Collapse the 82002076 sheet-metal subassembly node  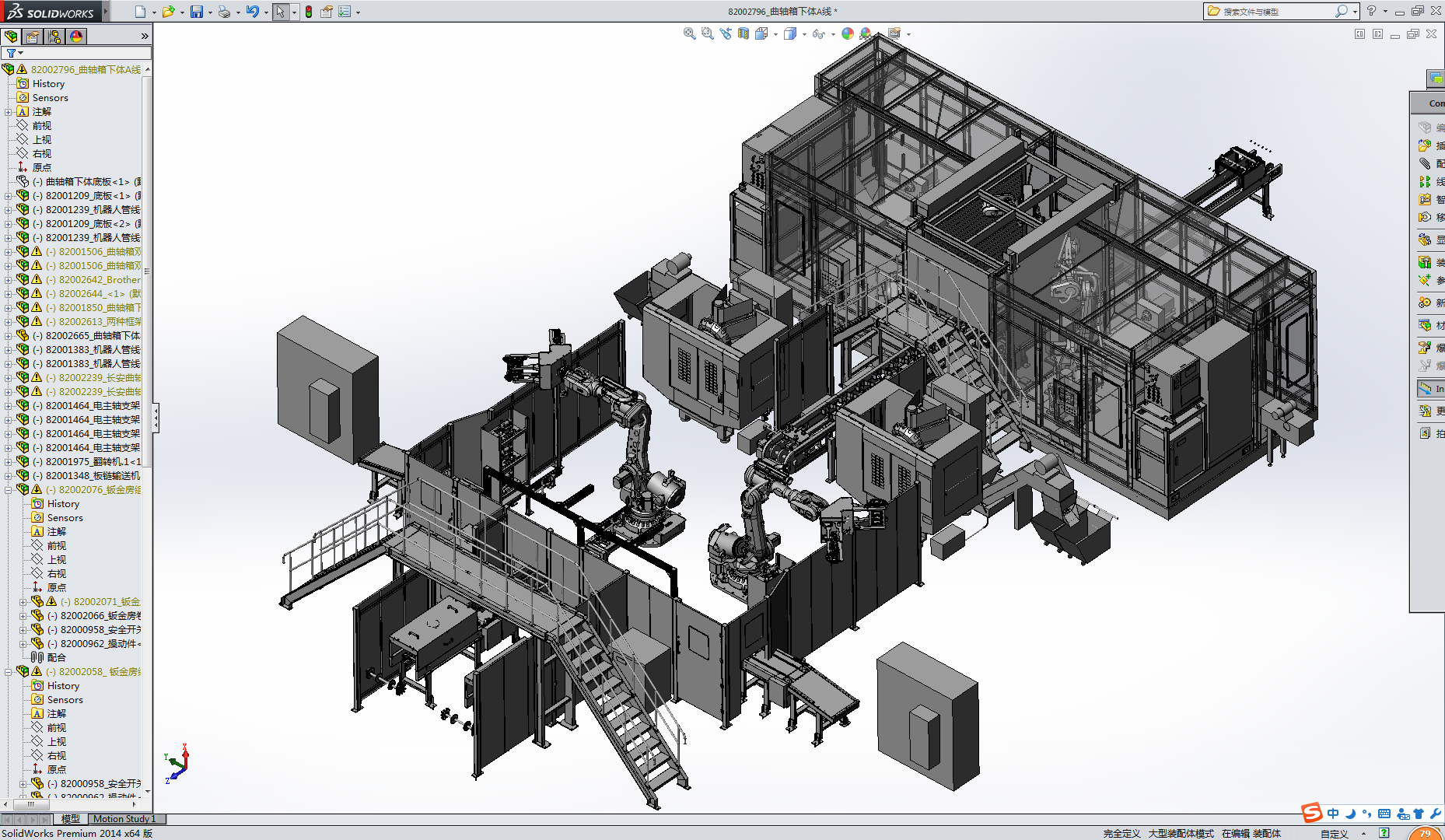click(x=9, y=490)
